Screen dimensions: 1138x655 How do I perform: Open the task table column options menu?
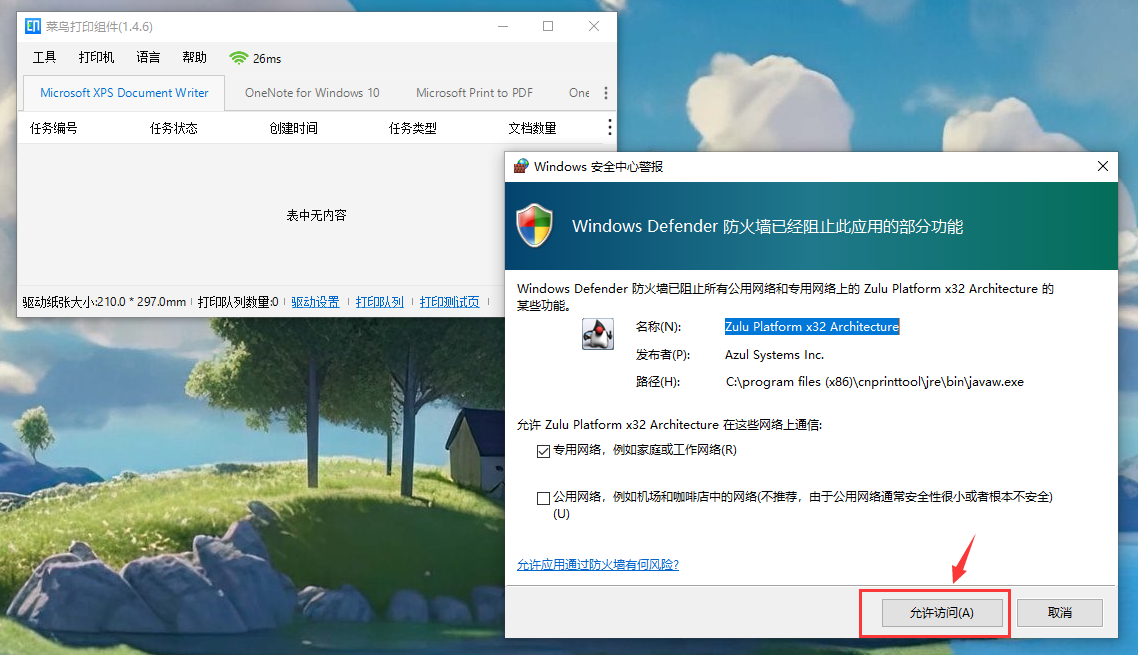[x=610, y=128]
